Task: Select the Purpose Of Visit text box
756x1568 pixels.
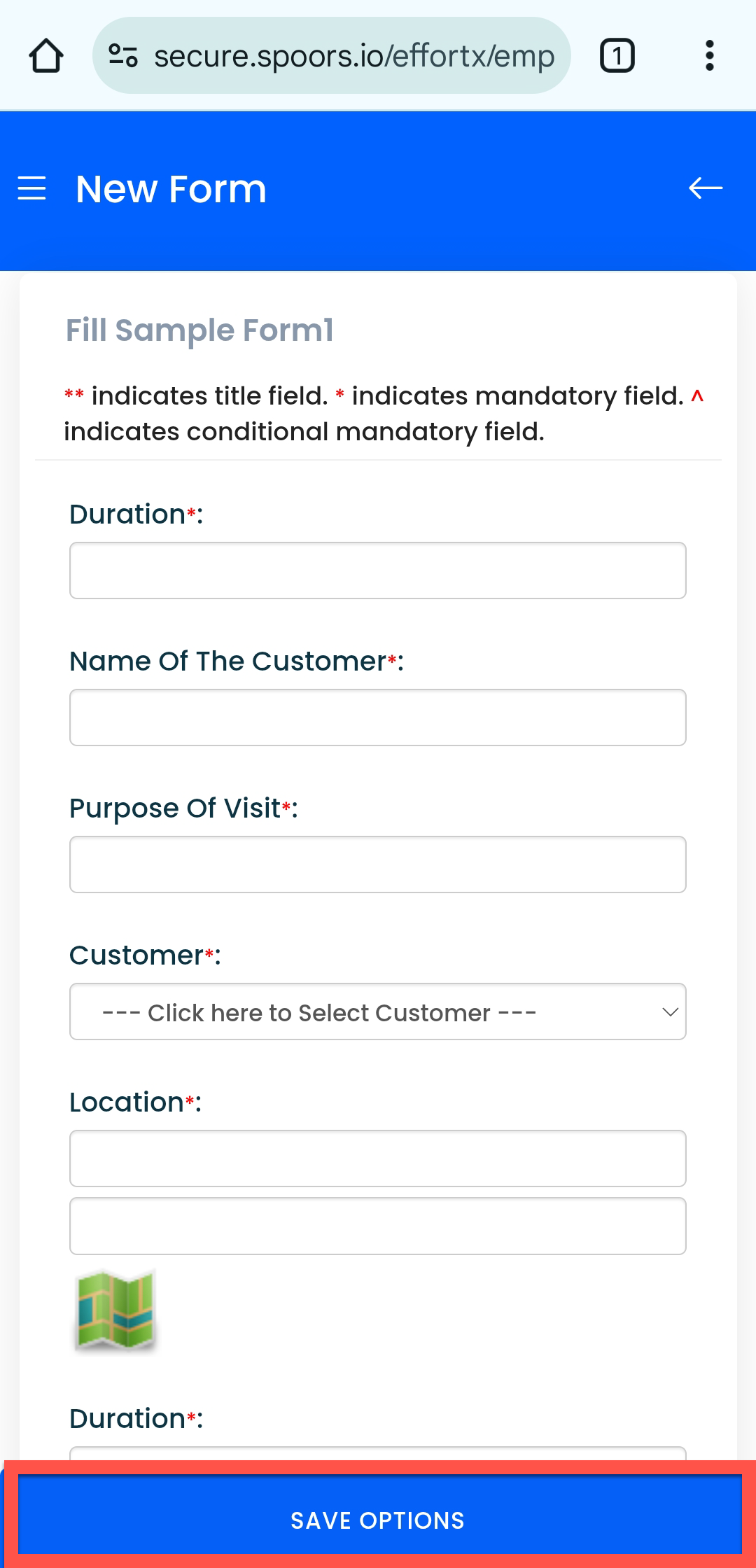Action: (378, 864)
